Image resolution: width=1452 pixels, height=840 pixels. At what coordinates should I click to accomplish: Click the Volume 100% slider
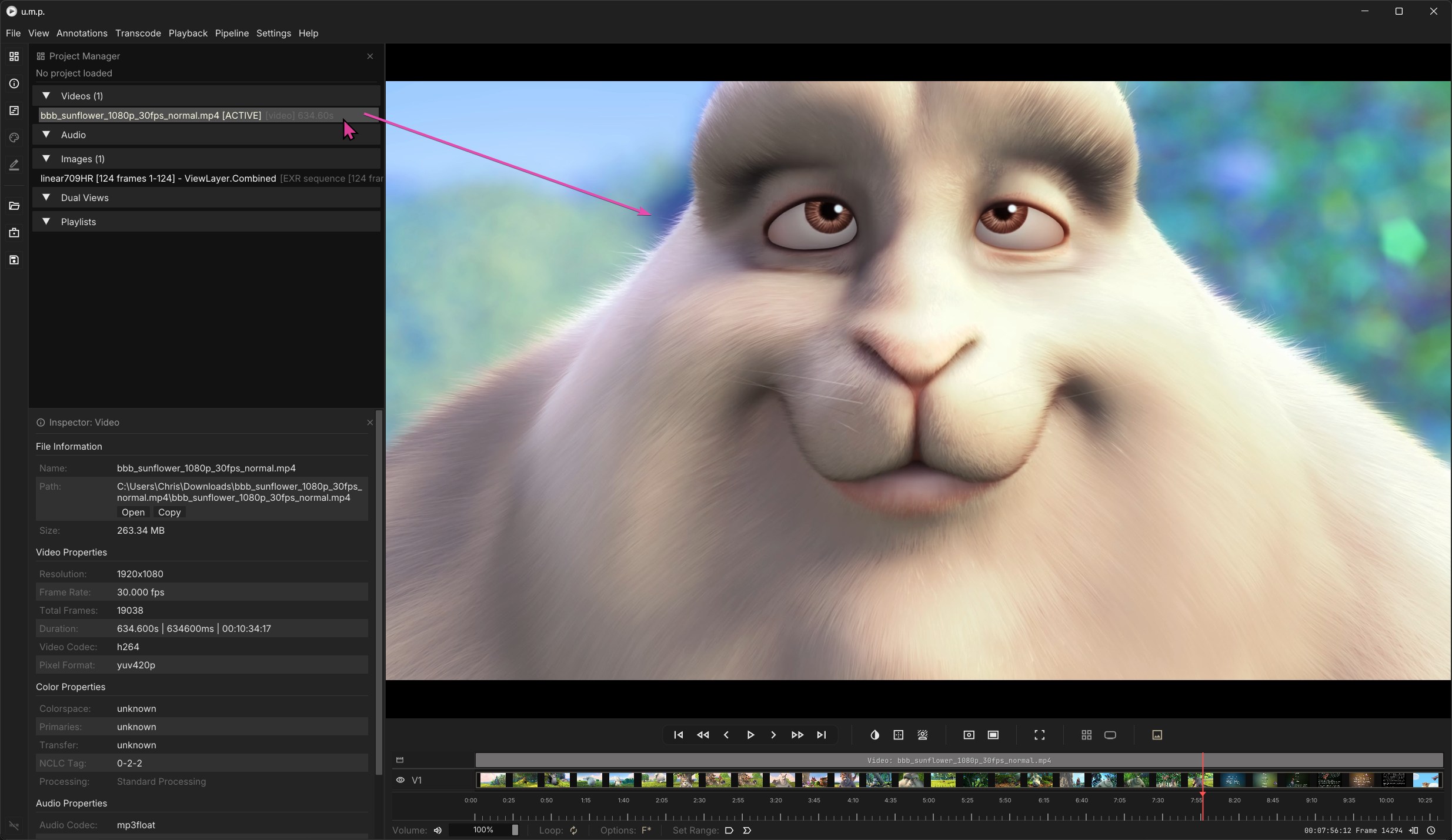tap(483, 830)
